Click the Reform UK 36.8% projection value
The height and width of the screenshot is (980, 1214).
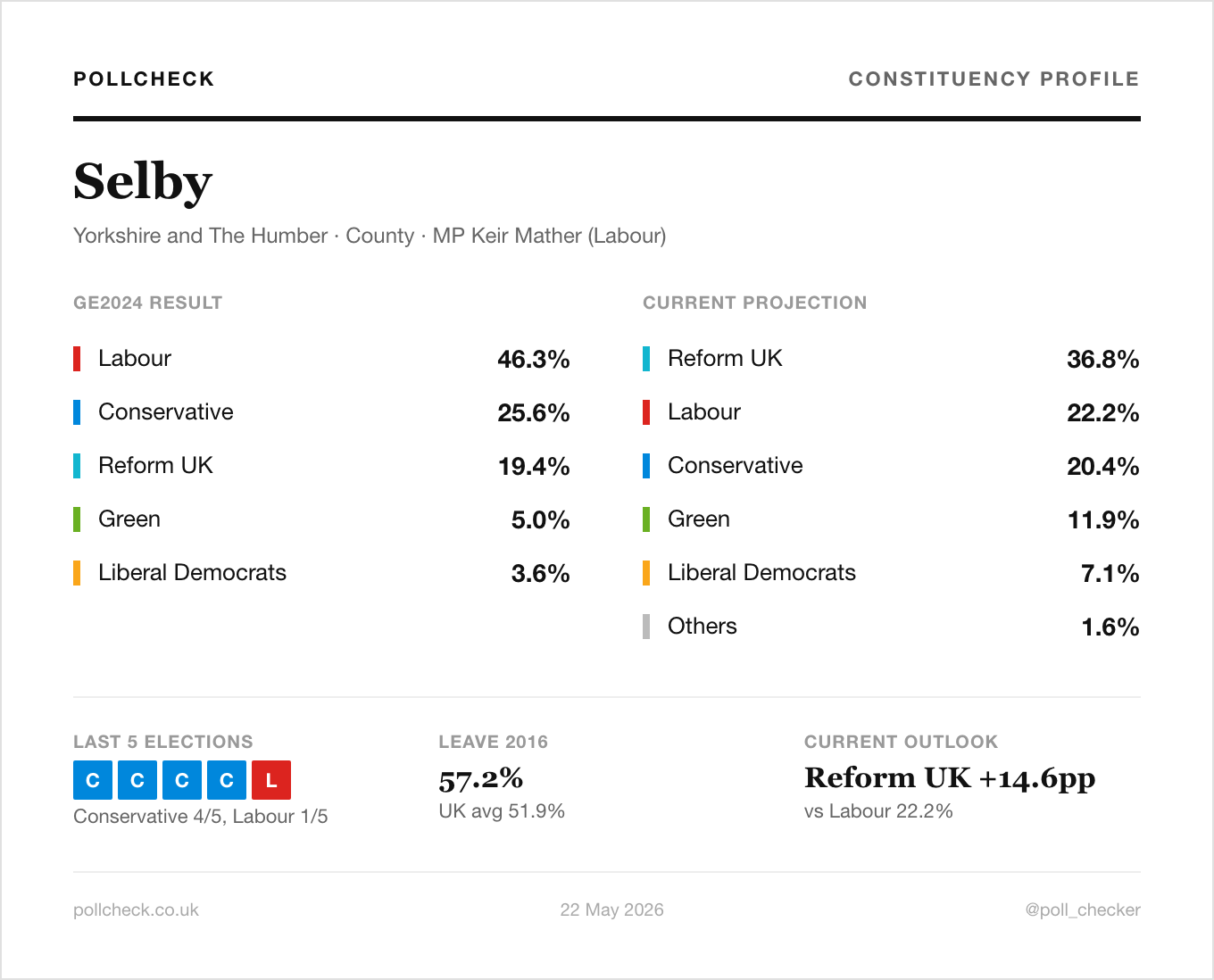coord(1103,359)
